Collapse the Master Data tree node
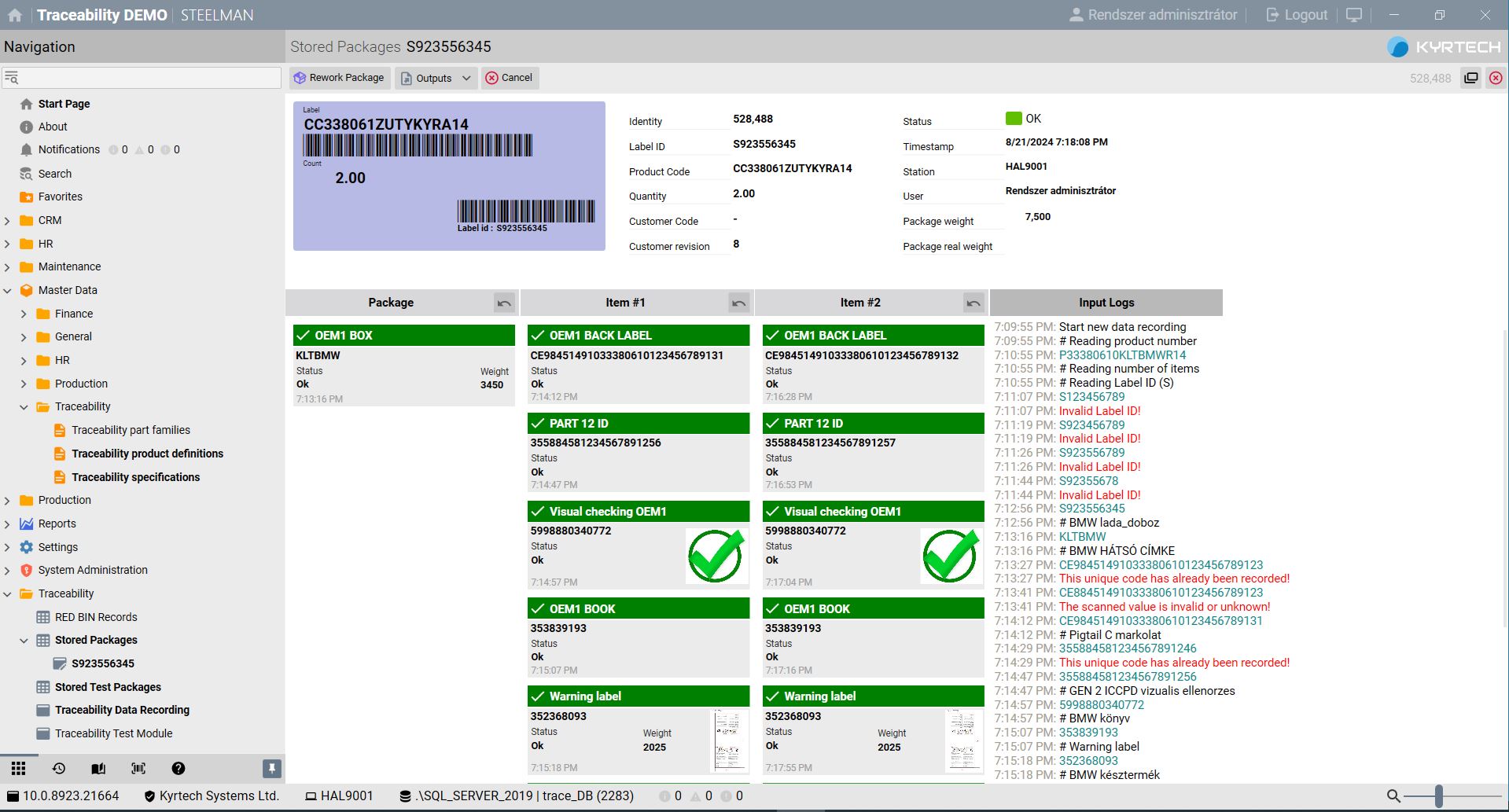 8,291
